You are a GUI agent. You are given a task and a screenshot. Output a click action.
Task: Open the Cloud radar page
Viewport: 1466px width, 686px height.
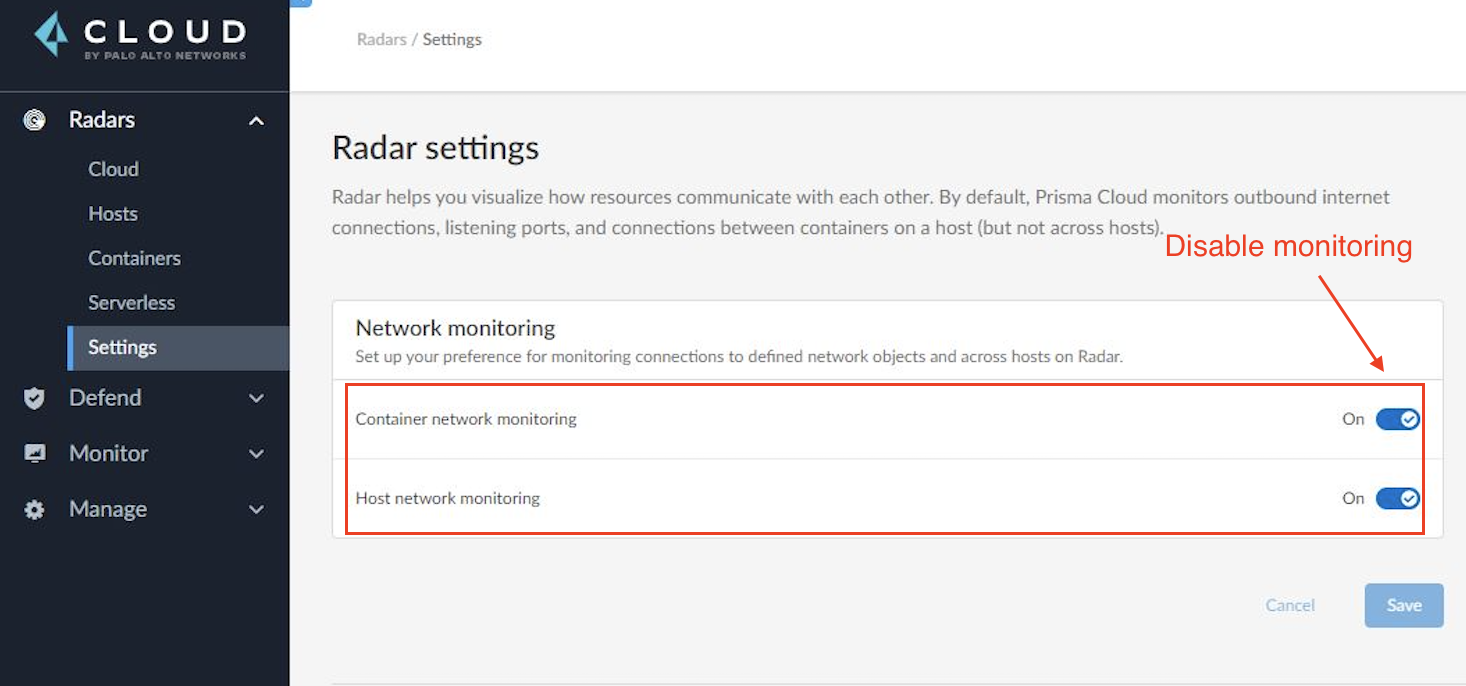coord(113,169)
